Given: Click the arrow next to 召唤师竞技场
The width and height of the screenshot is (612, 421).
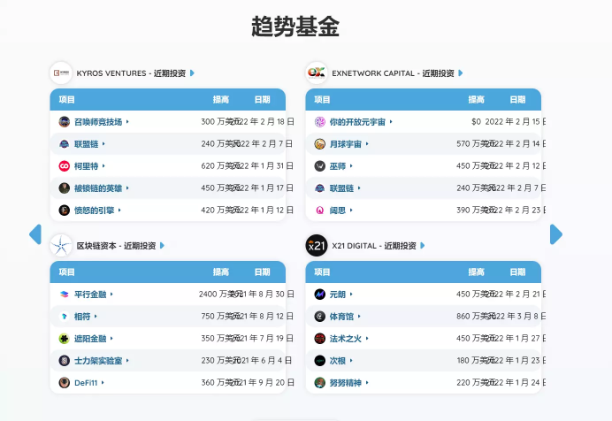Looking at the screenshot, I should [x=128, y=122].
